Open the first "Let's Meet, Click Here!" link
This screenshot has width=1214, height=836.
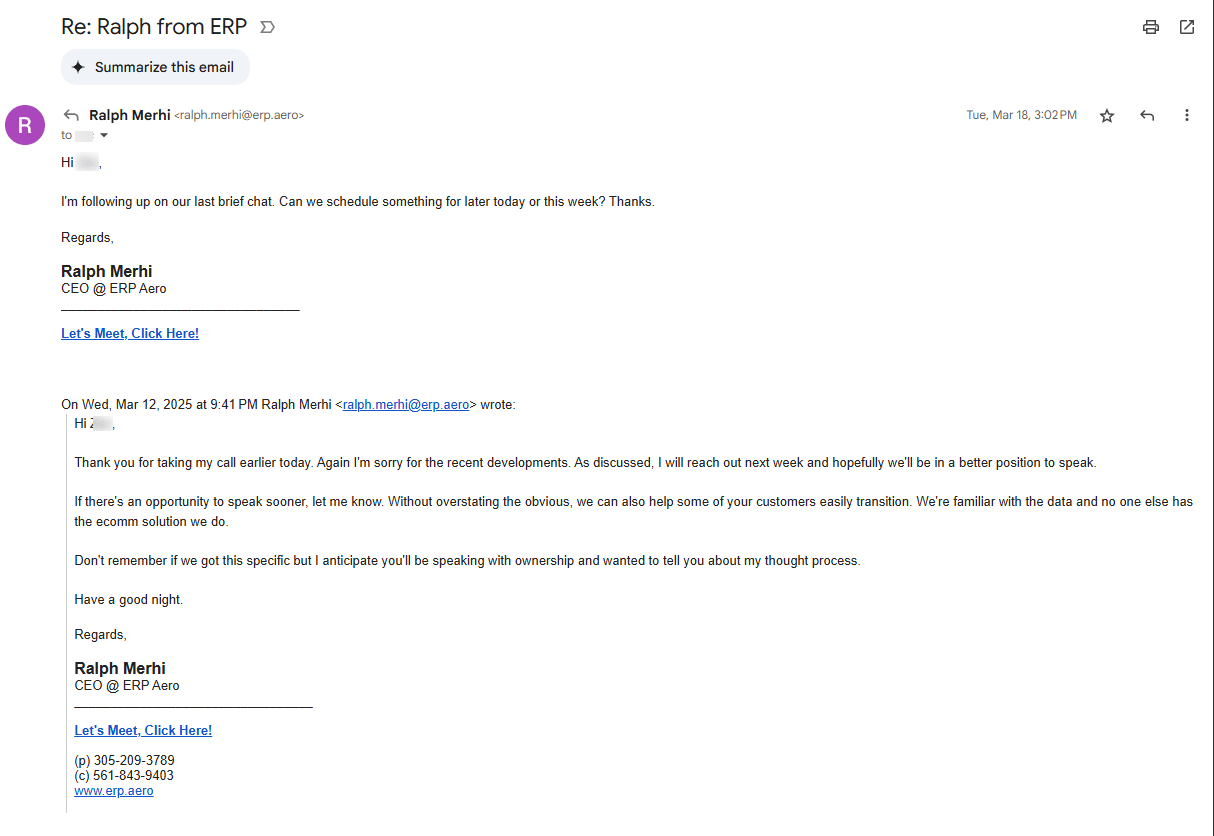coord(130,334)
